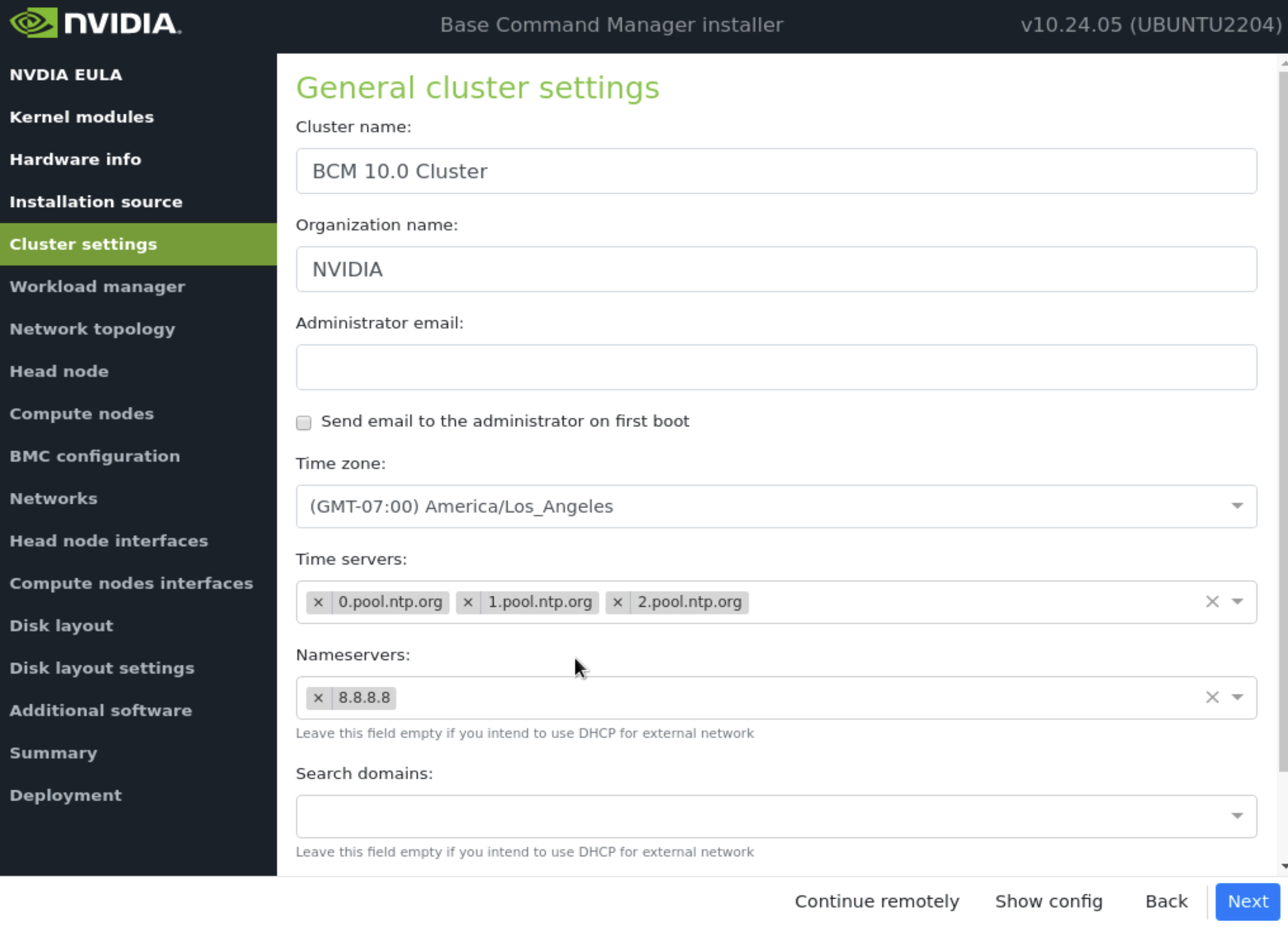Open the Disk layout settings section

pyautogui.click(x=101, y=668)
